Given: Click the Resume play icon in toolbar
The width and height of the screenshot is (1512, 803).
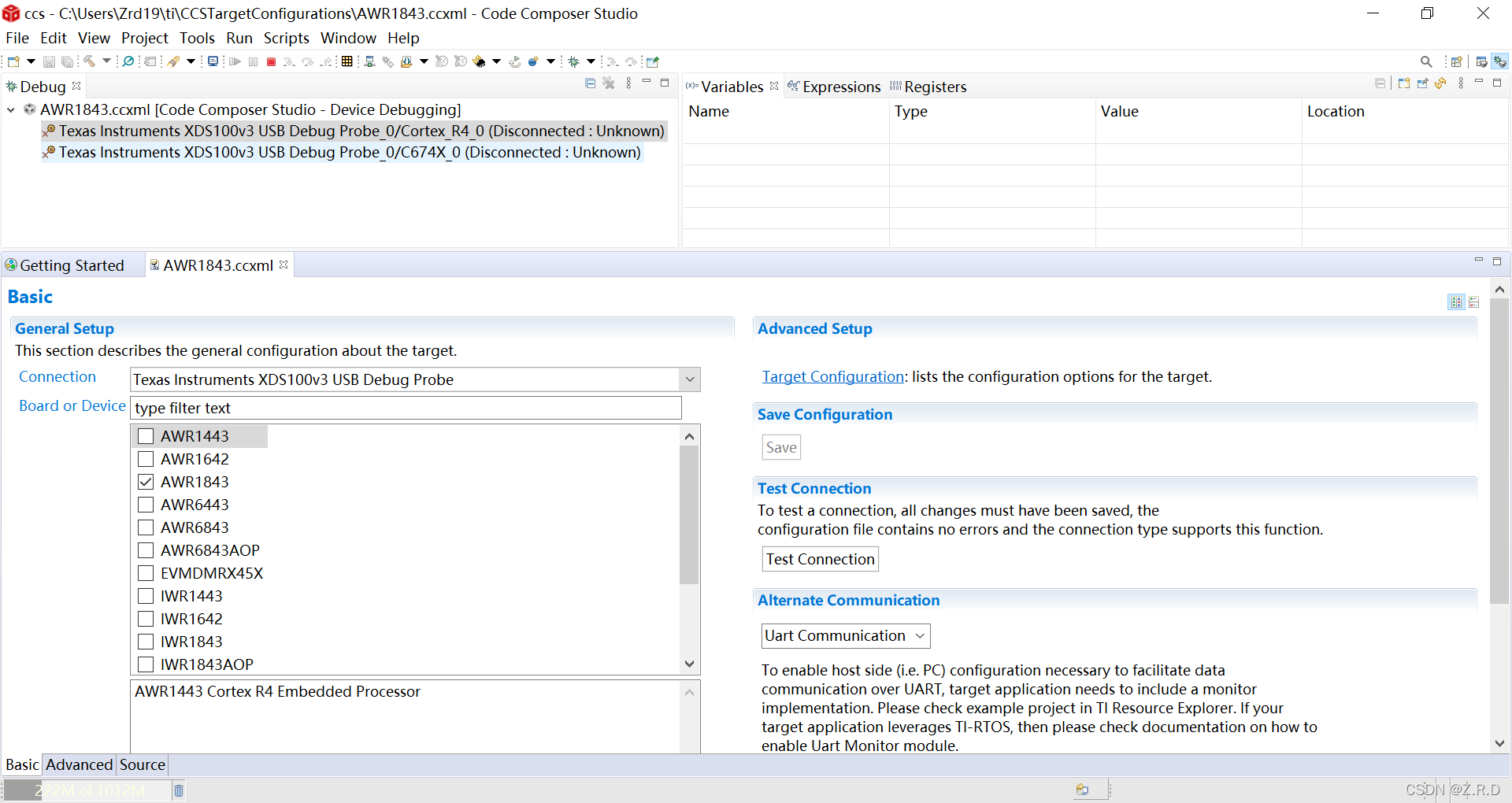Looking at the screenshot, I should pyautogui.click(x=235, y=61).
